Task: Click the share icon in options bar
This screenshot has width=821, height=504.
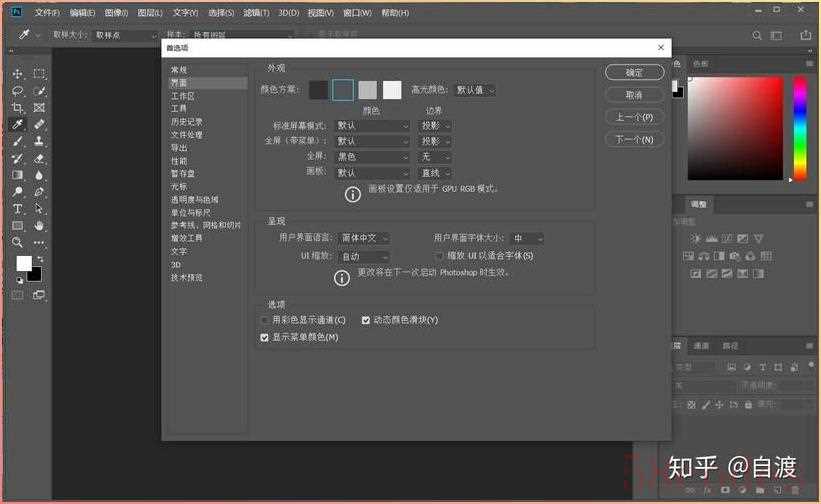Action: coord(805,35)
